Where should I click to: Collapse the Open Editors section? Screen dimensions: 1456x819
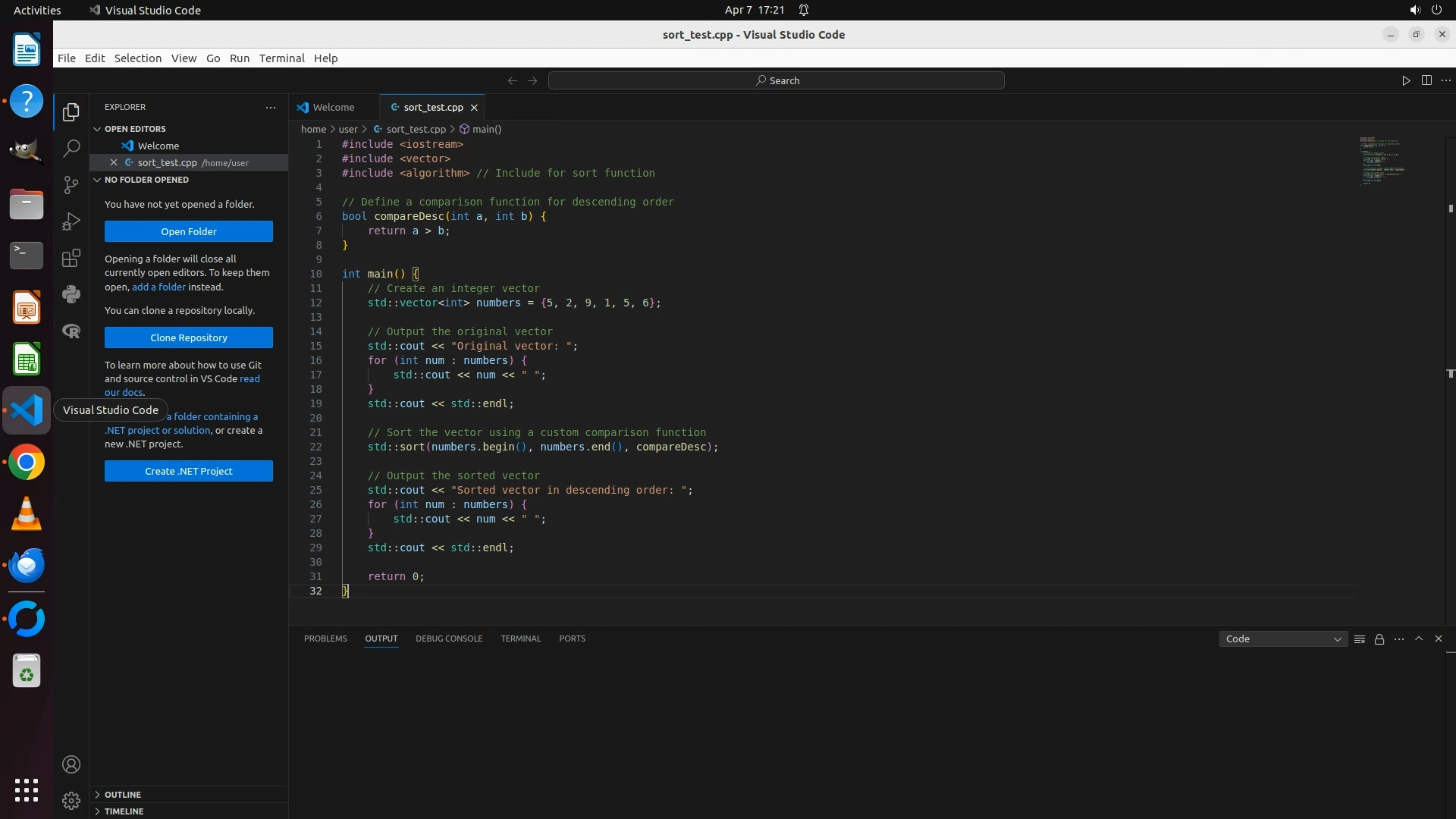pyautogui.click(x=135, y=129)
